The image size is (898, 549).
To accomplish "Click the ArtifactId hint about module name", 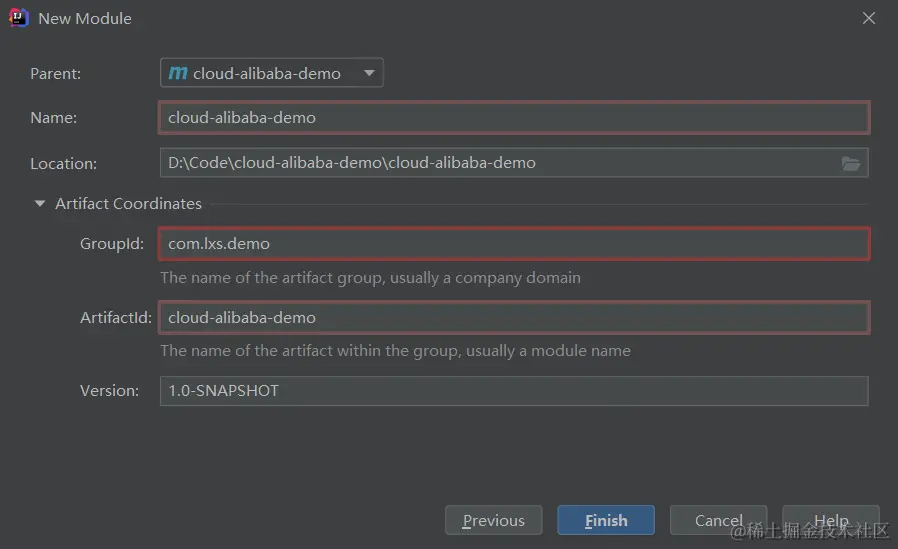I will tap(395, 351).
